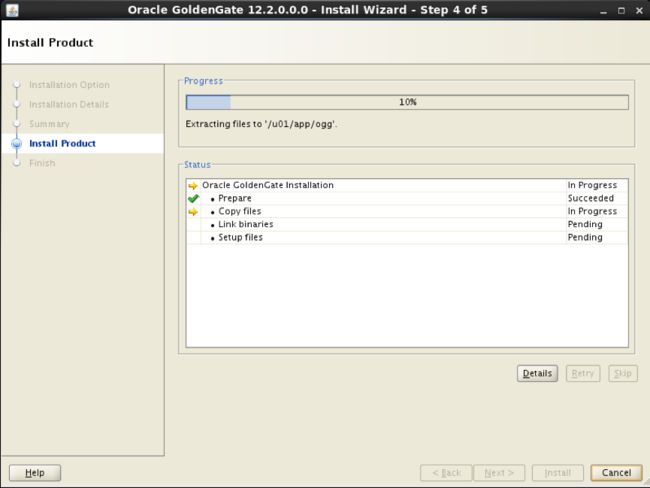Select the Setup files status row
This screenshot has height=488, width=650.
[x=407, y=238]
